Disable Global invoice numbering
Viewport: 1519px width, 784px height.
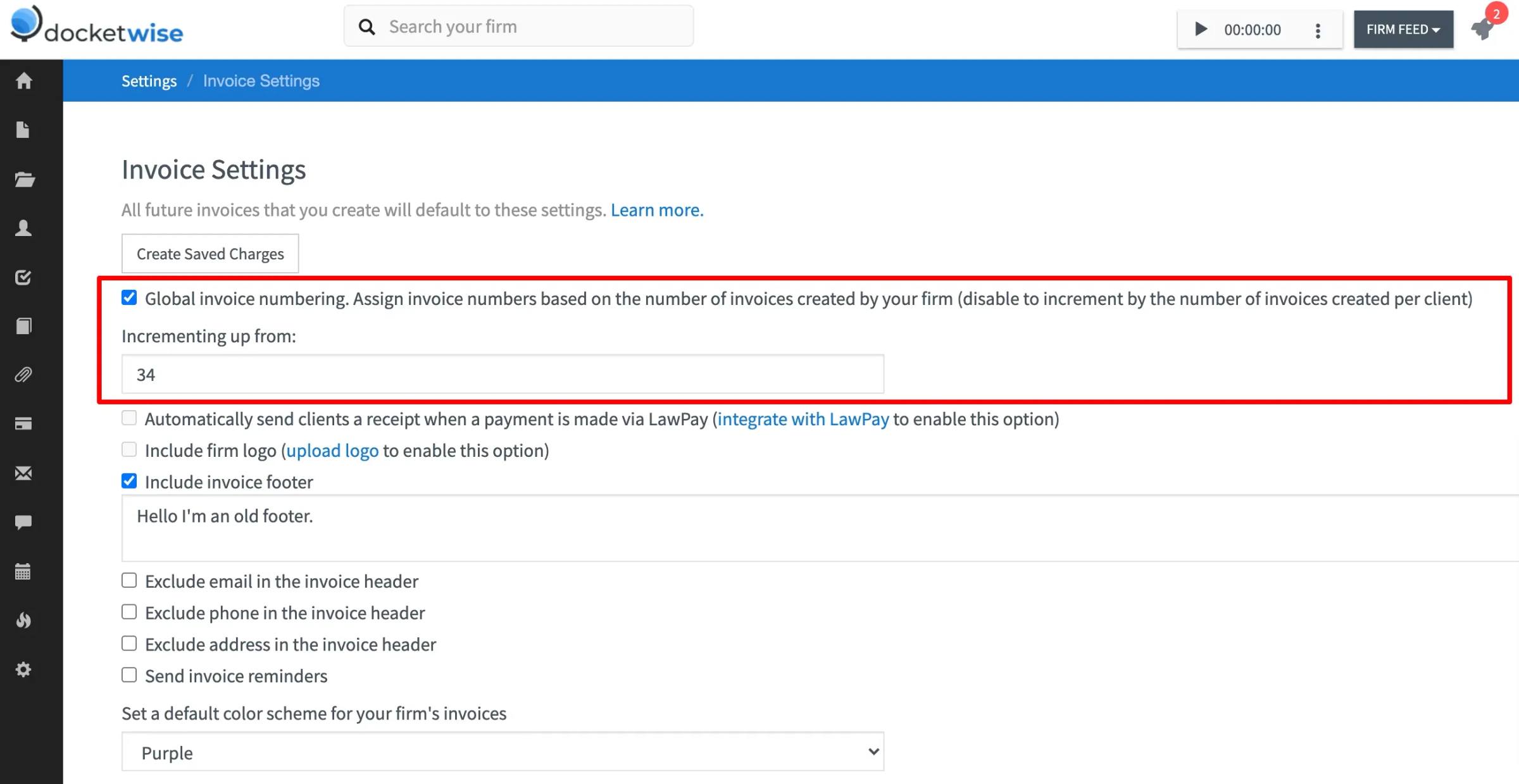click(129, 297)
